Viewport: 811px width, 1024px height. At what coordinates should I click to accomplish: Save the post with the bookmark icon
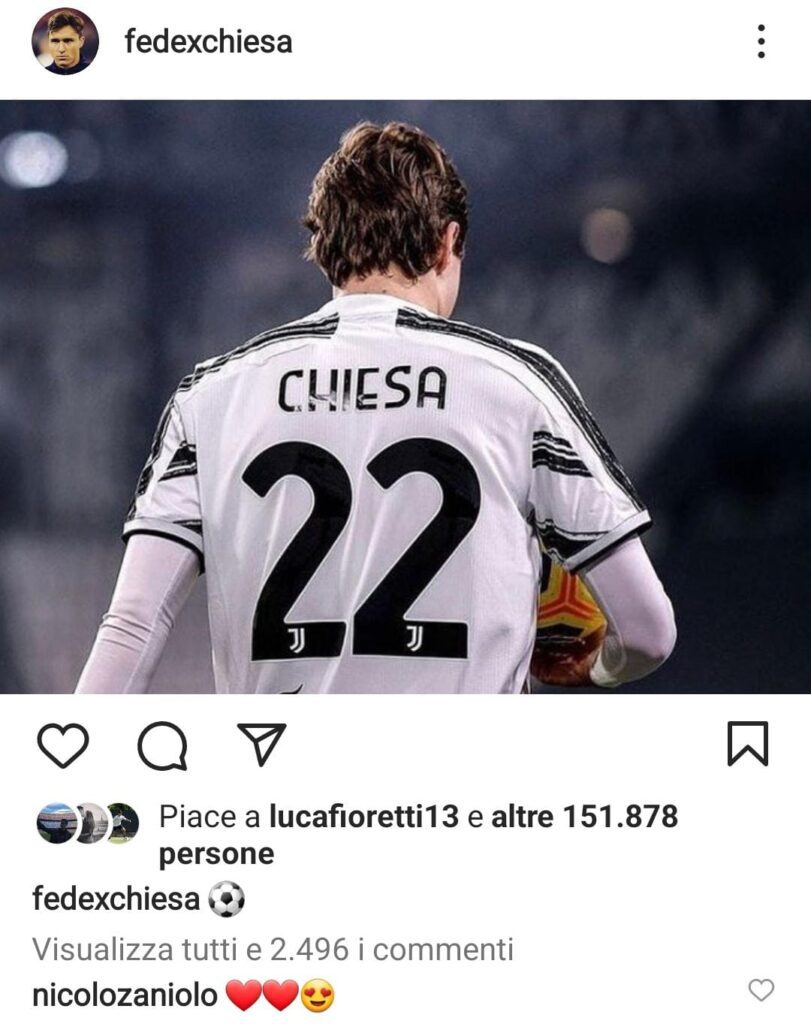pos(748,743)
